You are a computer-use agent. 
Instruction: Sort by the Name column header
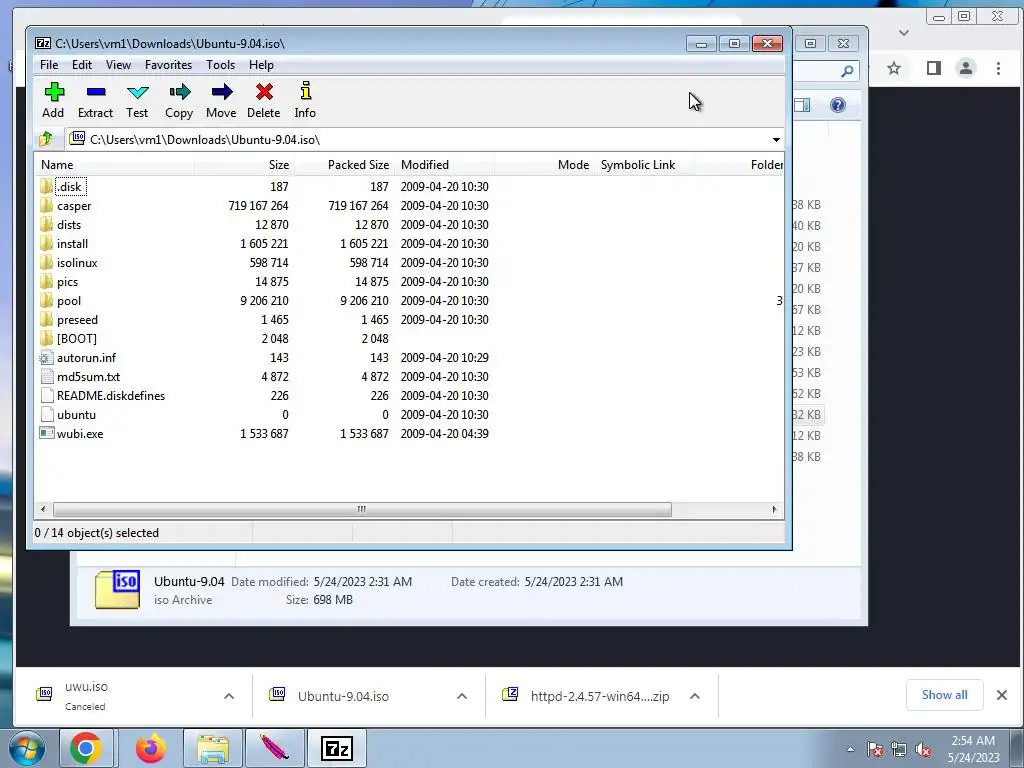114,165
